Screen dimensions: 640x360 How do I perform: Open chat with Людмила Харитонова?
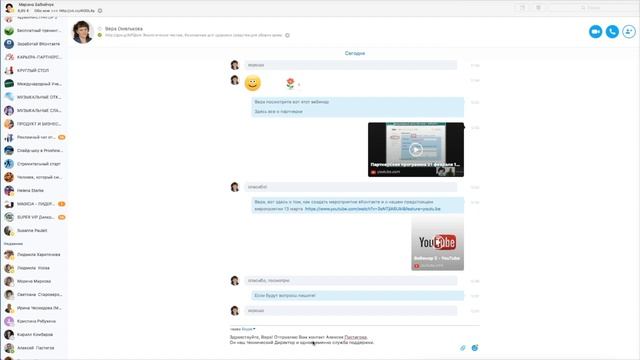(x=34, y=255)
